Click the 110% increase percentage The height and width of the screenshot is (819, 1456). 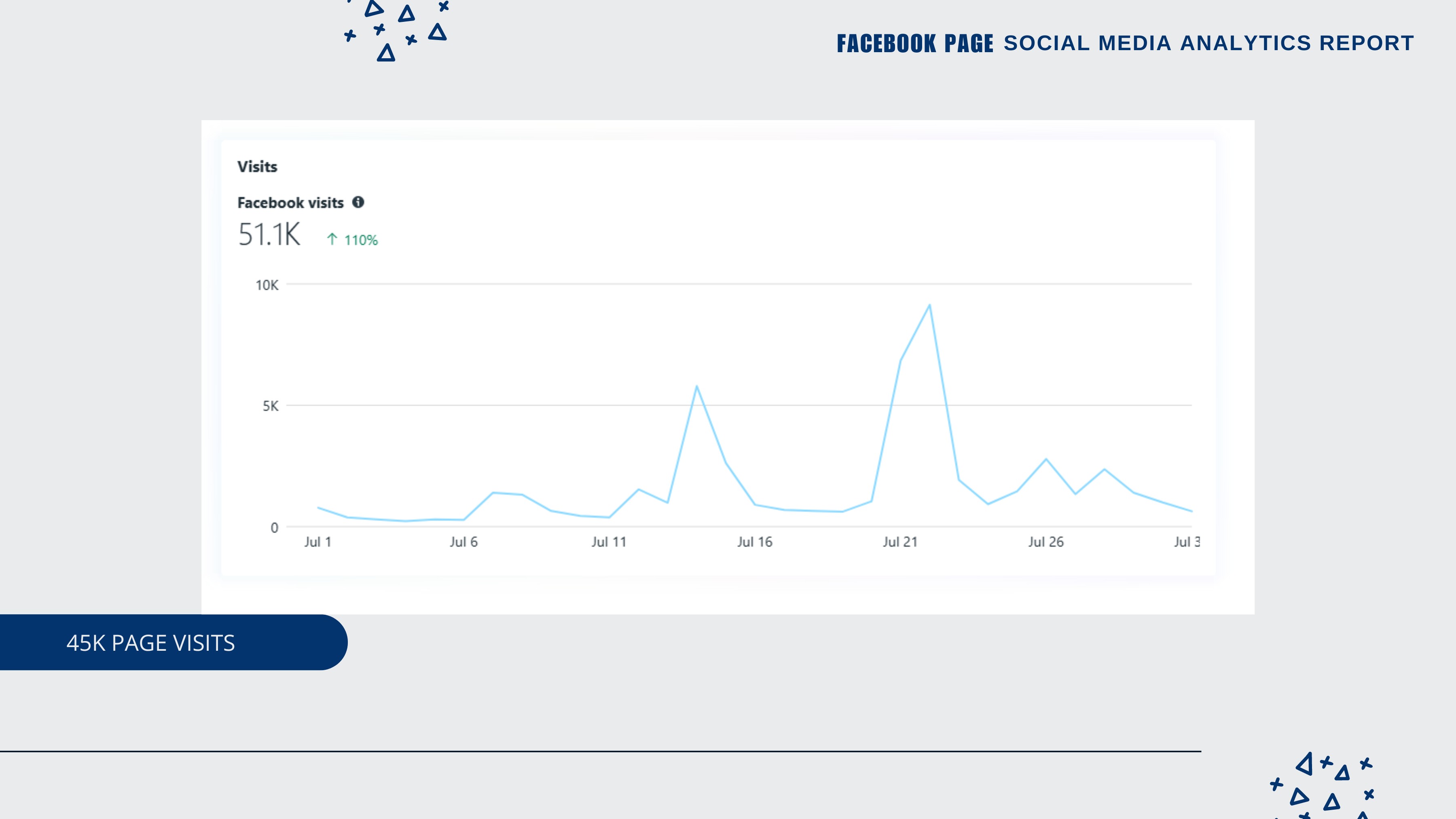(x=361, y=240)
